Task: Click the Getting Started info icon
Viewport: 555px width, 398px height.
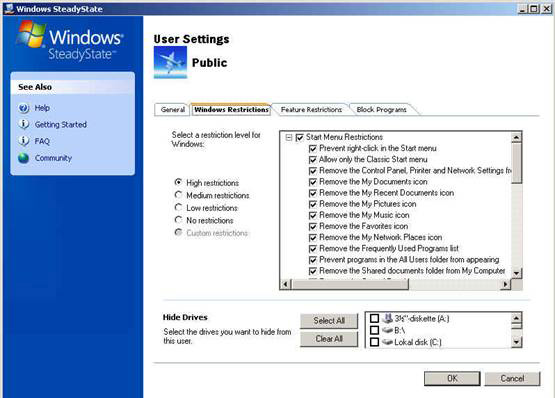Action: point(24,124)
